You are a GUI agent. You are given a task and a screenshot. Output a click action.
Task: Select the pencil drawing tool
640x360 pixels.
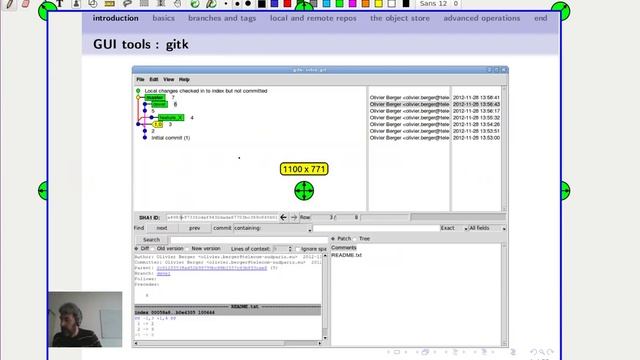10,4
